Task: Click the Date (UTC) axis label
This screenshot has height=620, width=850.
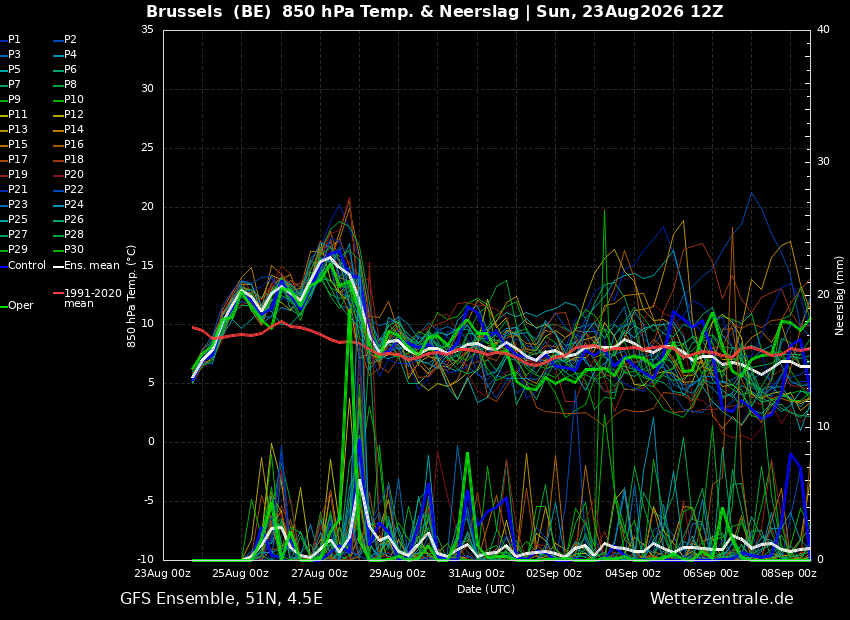Action: pos(486,589)
